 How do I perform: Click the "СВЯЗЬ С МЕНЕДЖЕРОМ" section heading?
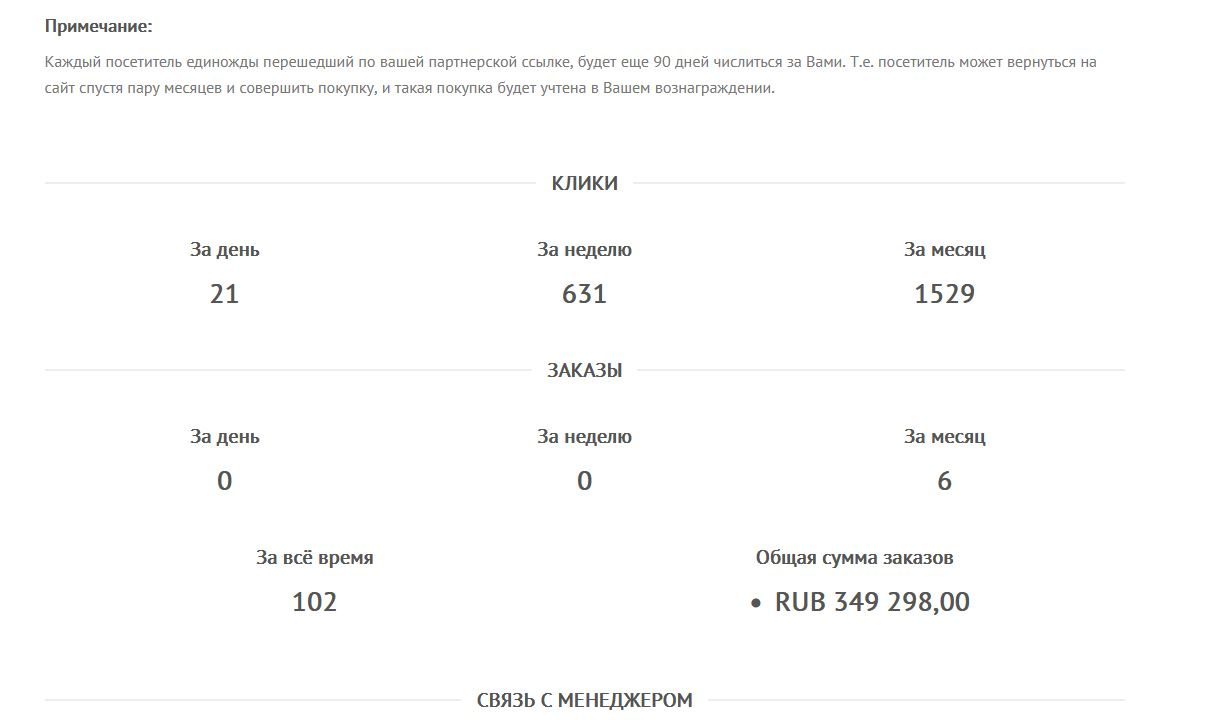584,700
